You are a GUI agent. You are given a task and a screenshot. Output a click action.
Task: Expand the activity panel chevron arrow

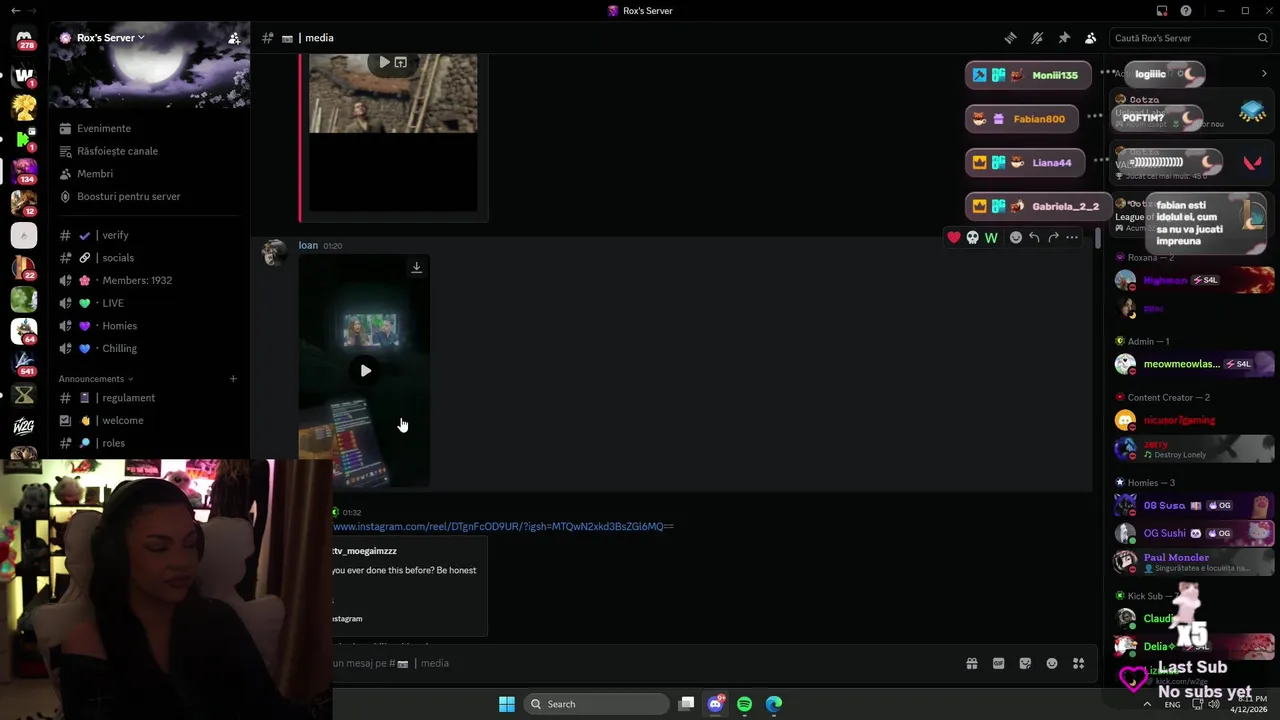point(1264,74)
